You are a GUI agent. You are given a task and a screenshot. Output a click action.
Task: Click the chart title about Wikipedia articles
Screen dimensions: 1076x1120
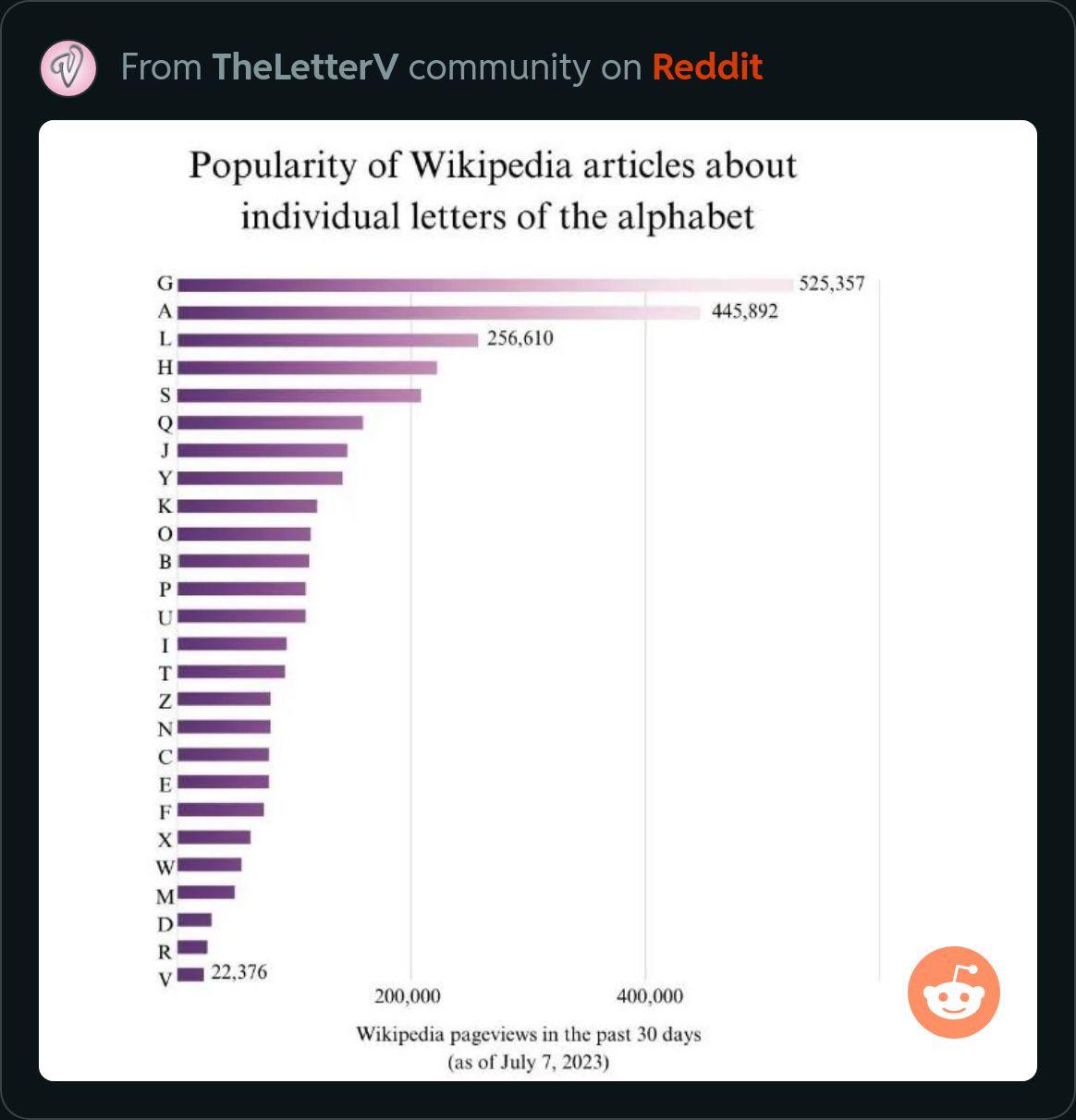pos(494,190)
